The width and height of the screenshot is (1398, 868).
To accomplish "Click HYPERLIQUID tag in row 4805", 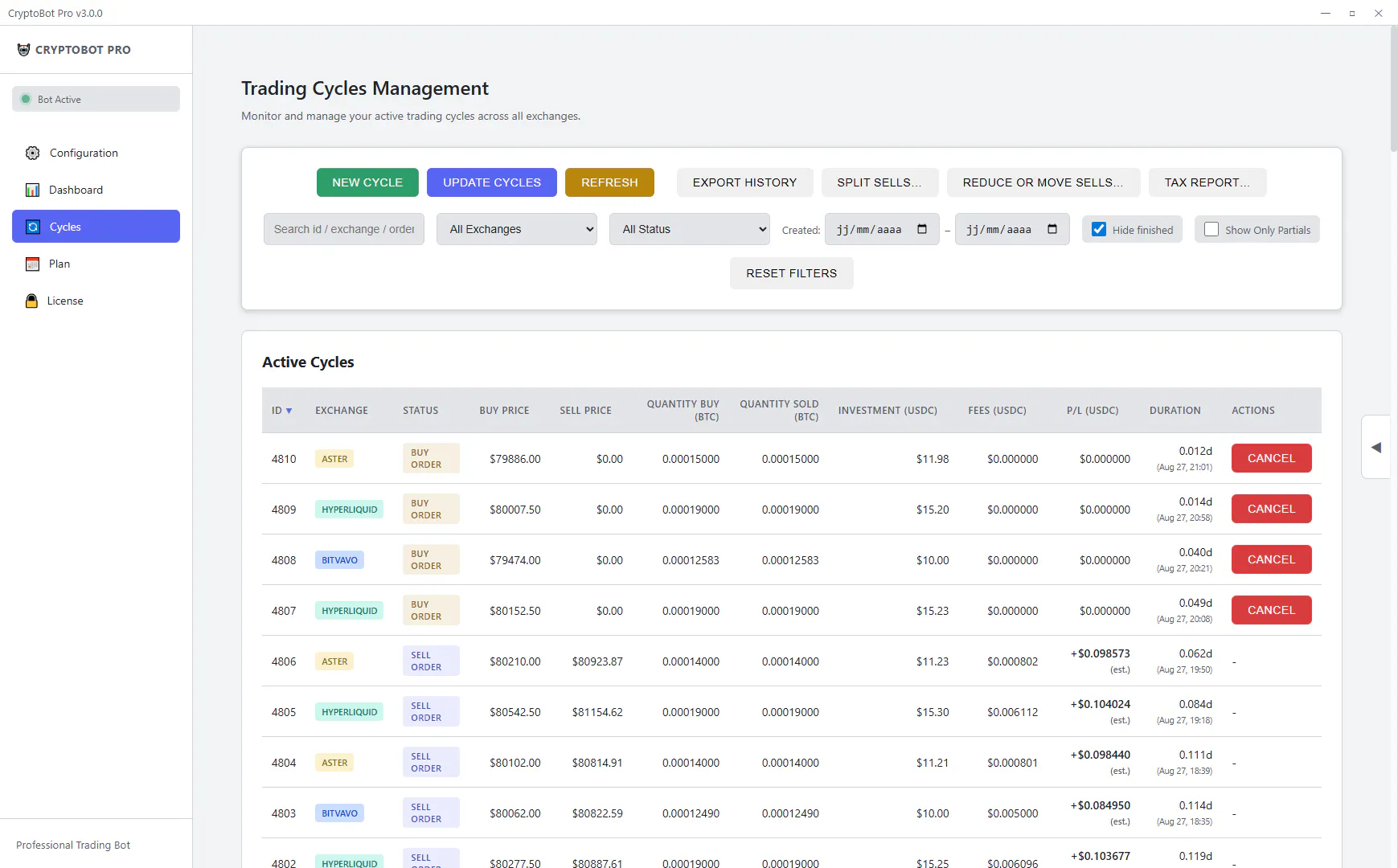I will click(349, 712).
